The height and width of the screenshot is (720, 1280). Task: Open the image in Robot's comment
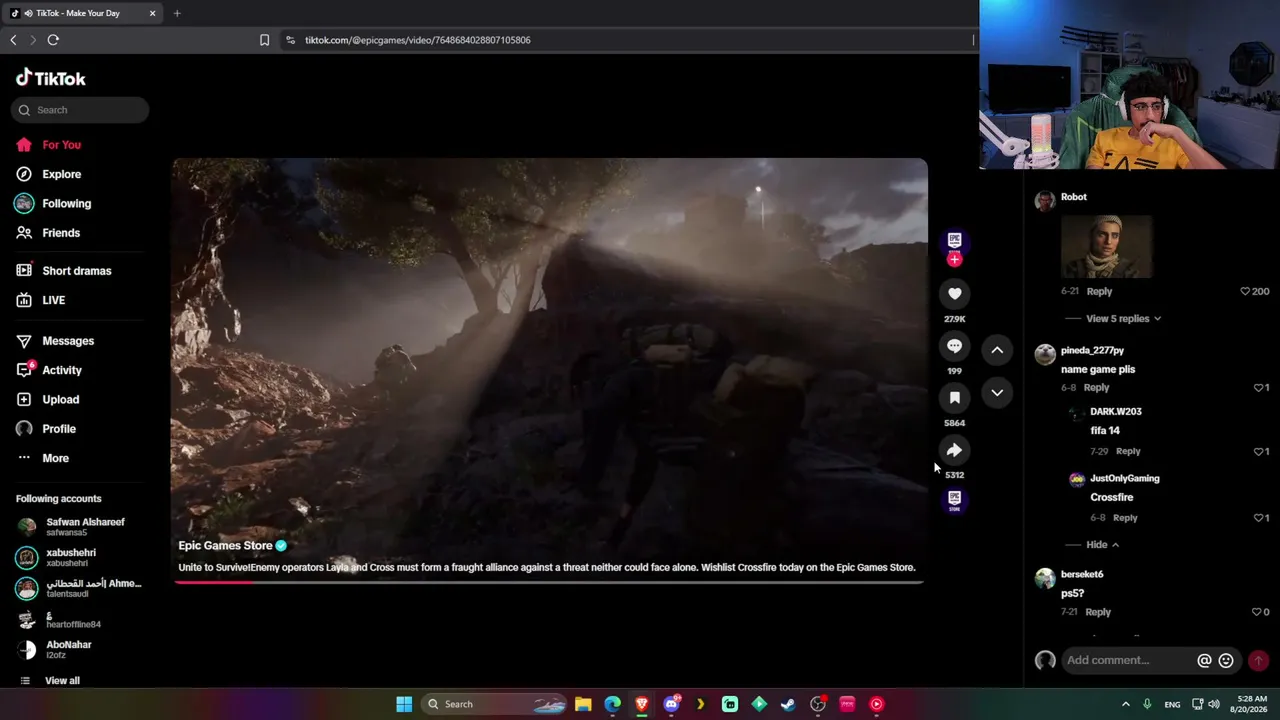point(1106,246)
